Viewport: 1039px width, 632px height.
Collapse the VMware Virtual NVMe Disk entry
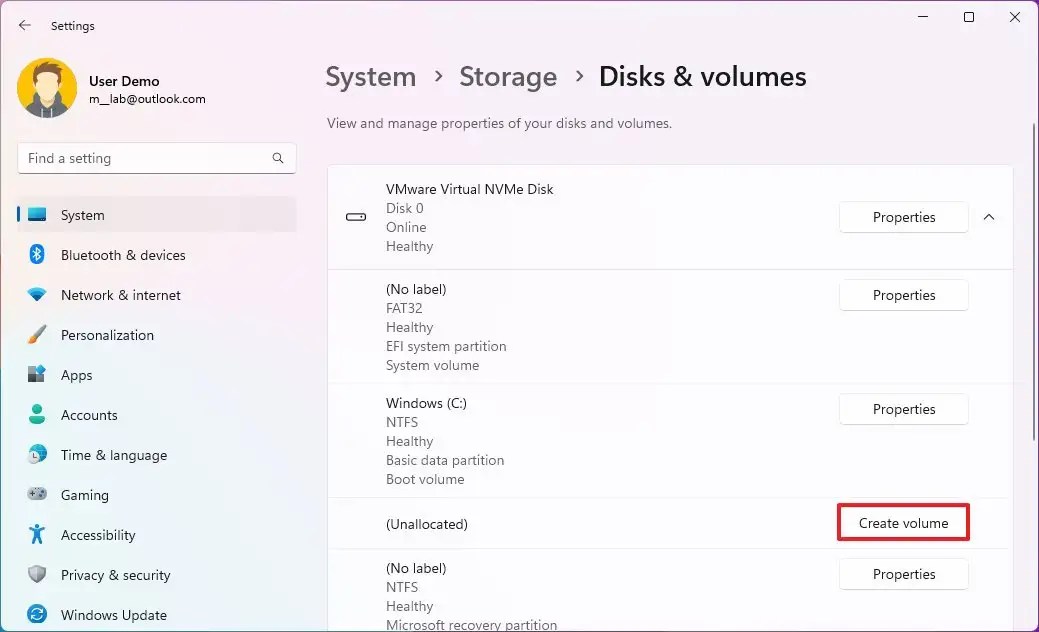click(989, 216)
